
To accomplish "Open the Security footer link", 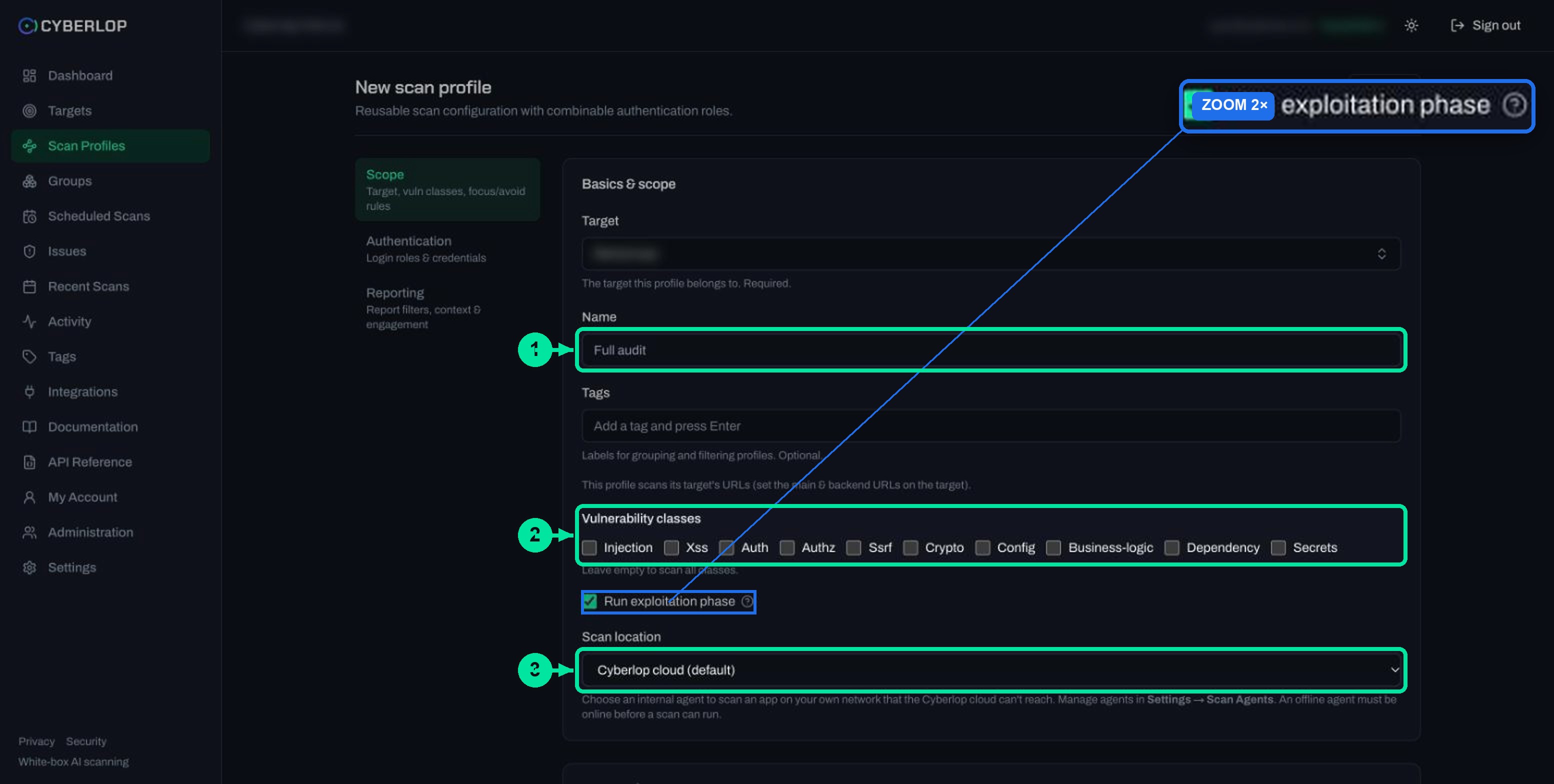I will point(86,741).
